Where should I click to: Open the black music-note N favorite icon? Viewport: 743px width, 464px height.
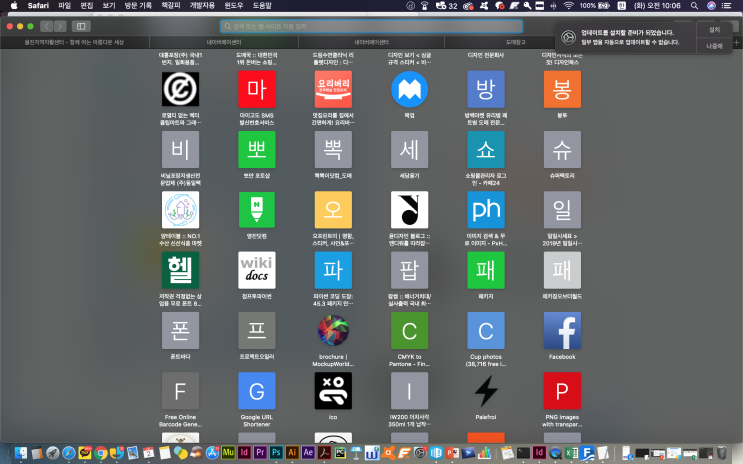409,209
